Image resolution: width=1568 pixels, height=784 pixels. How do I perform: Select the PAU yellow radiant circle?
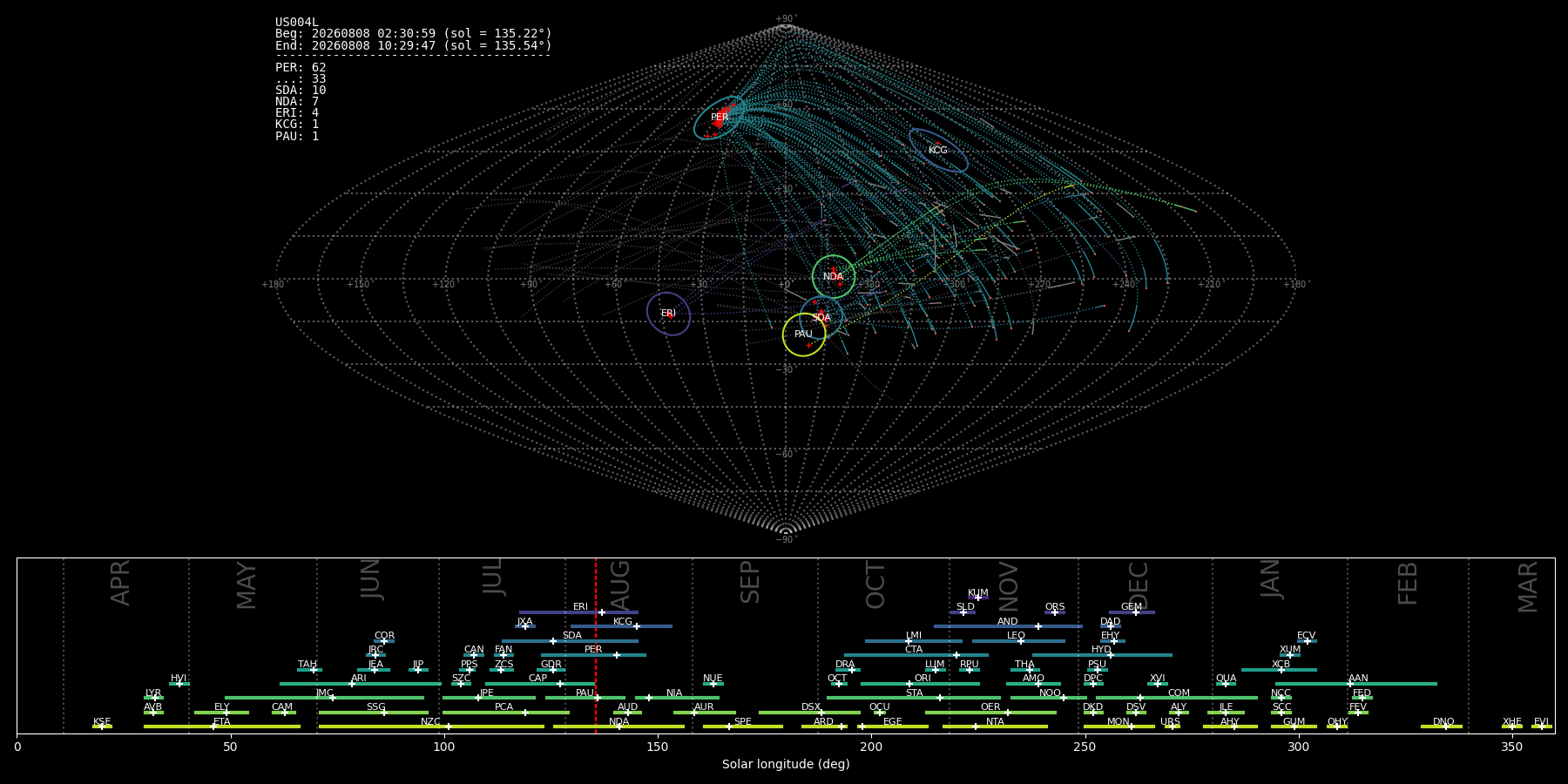[x=804, y=335]
